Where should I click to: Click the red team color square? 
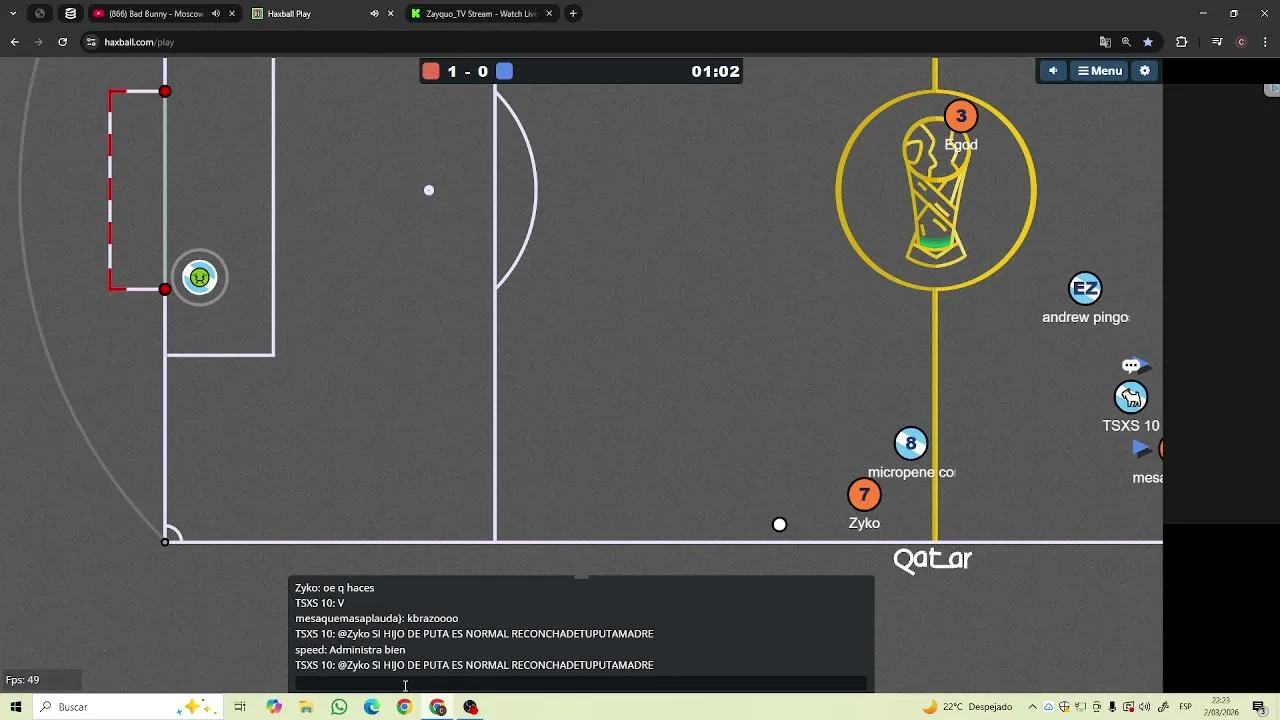(x=431, y=71)
